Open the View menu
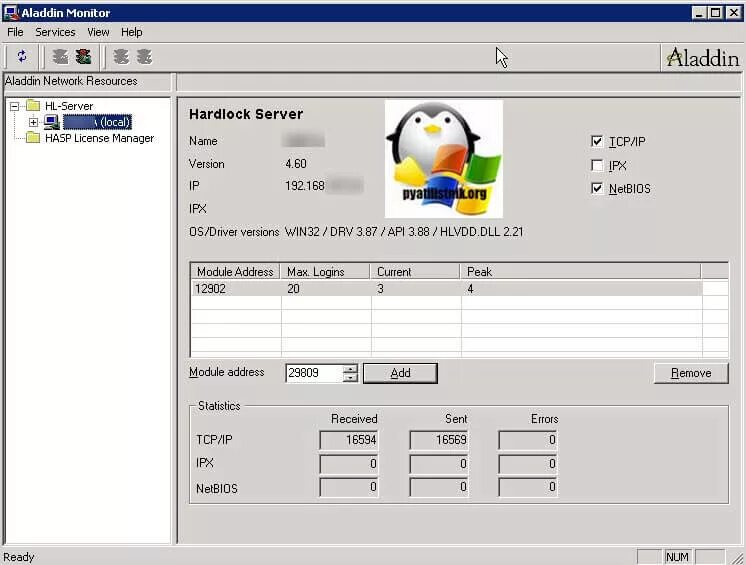The image size is (746, 565). point(98,32)
